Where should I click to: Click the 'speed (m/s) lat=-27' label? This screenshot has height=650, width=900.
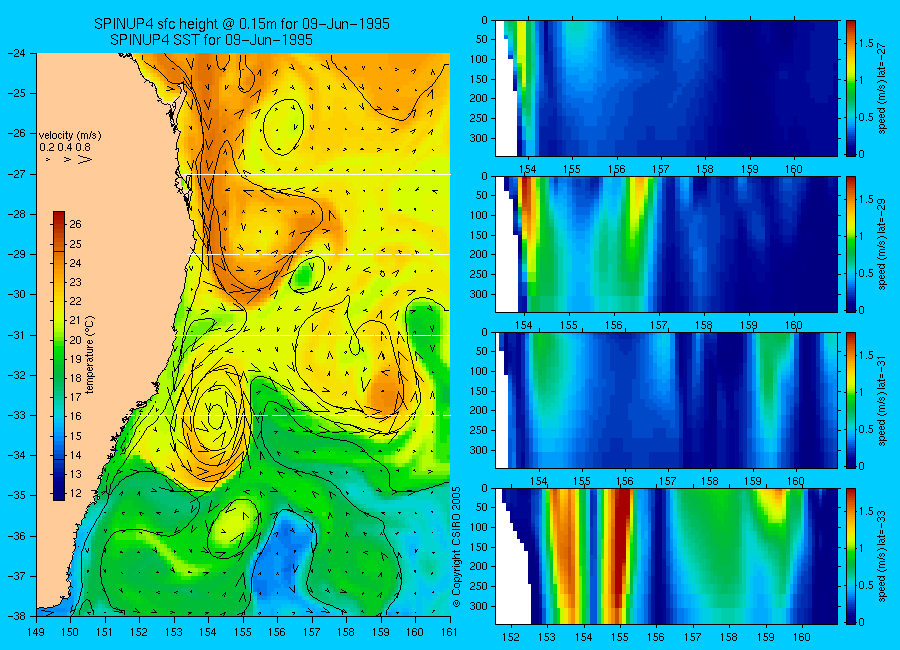click(883, 88)
